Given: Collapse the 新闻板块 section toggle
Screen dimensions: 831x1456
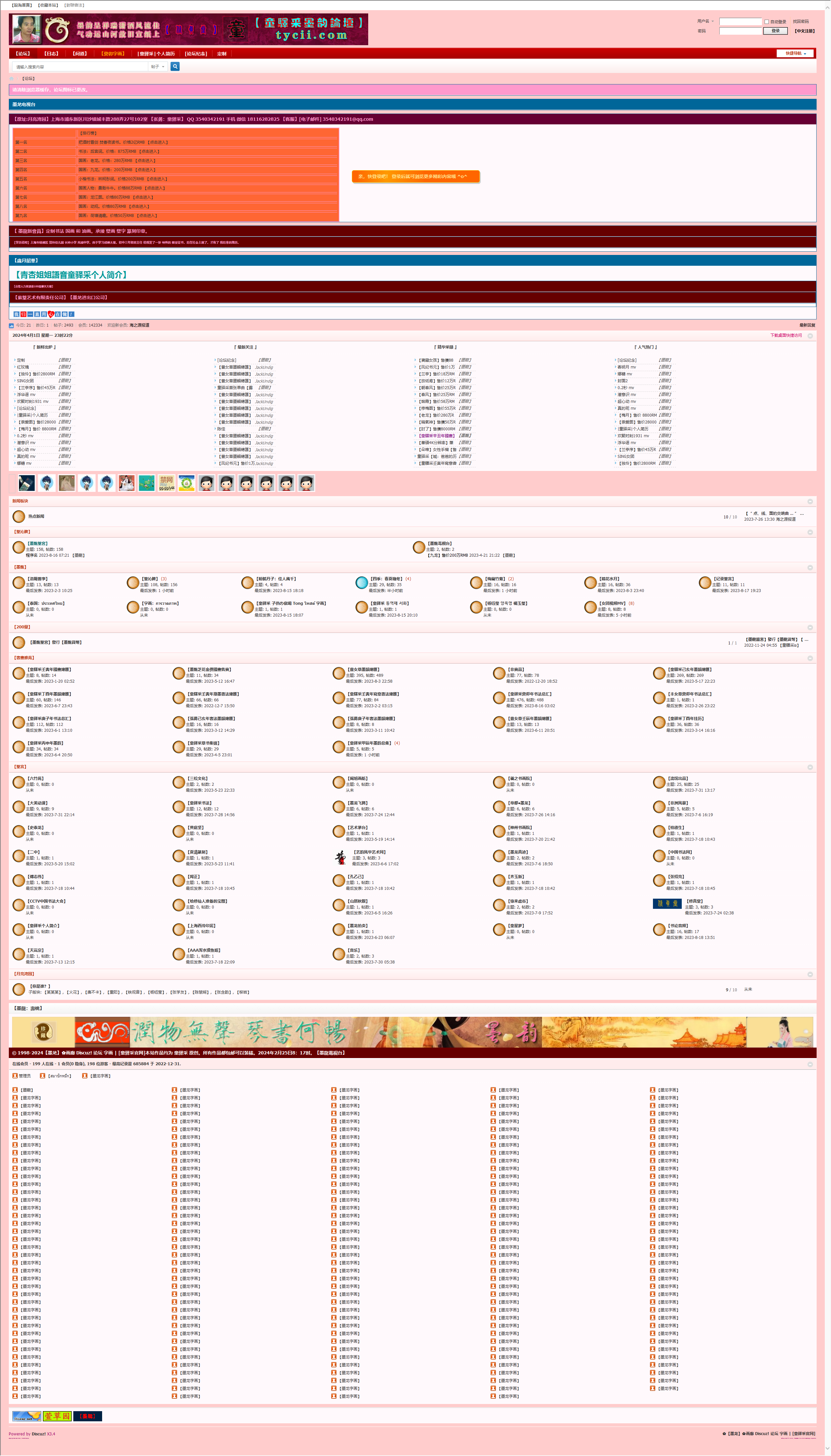Looking at the screenshot, I should coord(809,501).
